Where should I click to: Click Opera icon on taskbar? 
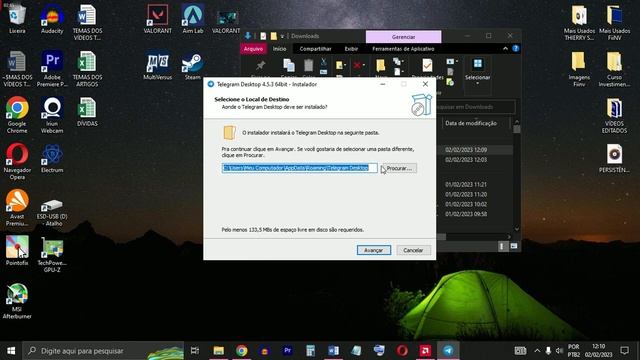coord(402,351)
